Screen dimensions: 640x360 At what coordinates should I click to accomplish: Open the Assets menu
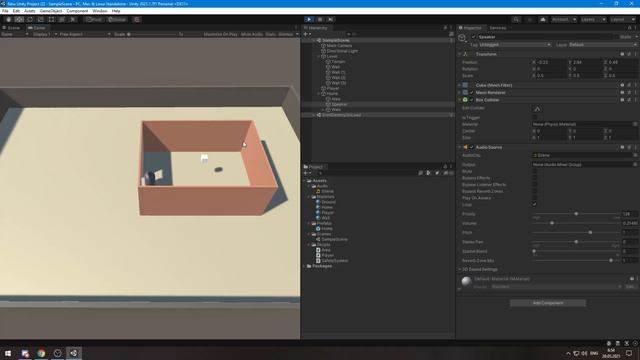pyautogui.click(x=29, y=11)
